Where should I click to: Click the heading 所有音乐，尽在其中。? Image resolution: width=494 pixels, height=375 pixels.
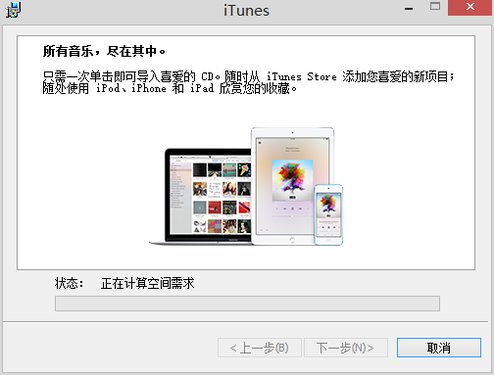[x=104, y=51]
